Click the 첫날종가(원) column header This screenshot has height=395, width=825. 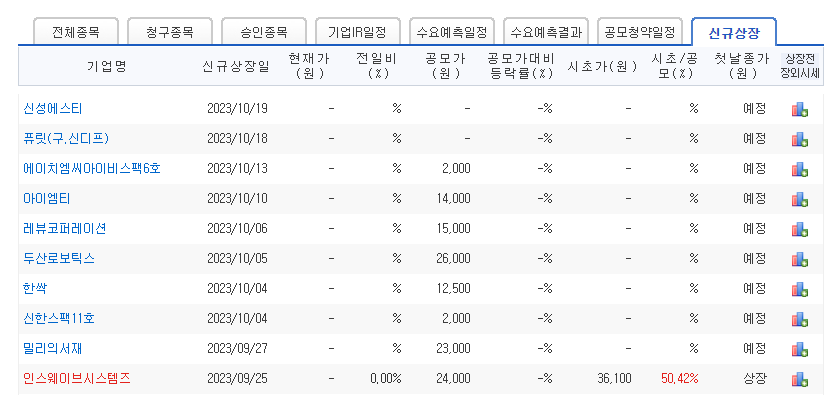tap(741, 66)
